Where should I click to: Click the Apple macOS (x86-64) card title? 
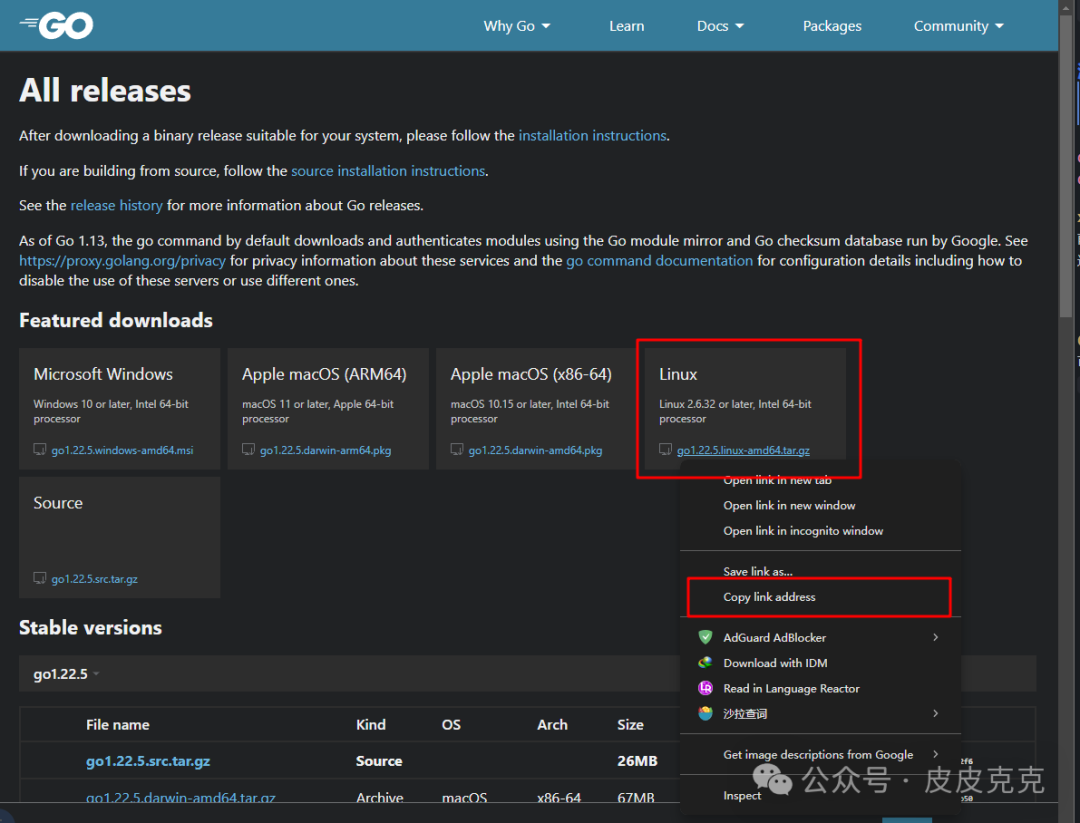click(531, 374)
